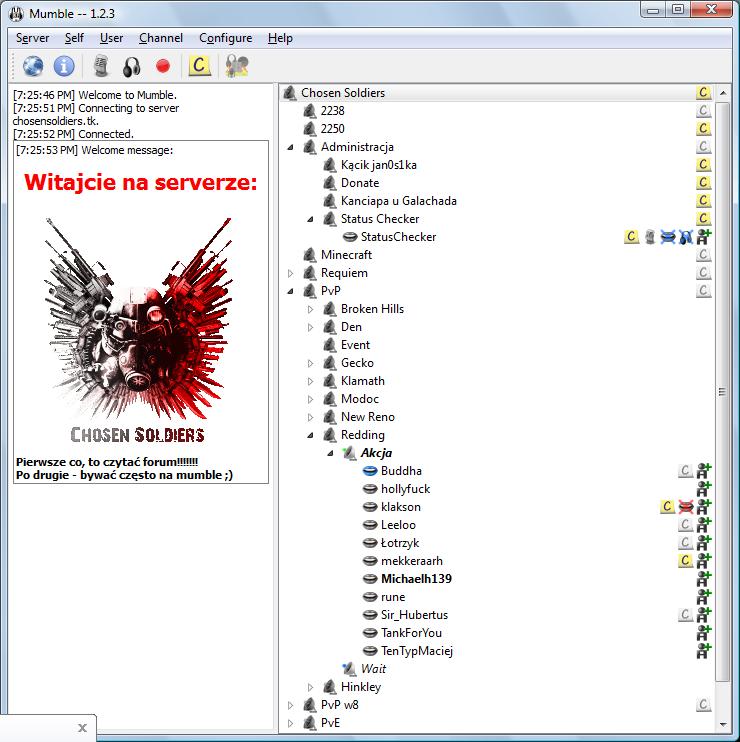Click StatusChecker's self-deafened headphone icon
Viewport: 740px width, 742px height.
coord(686,237)
